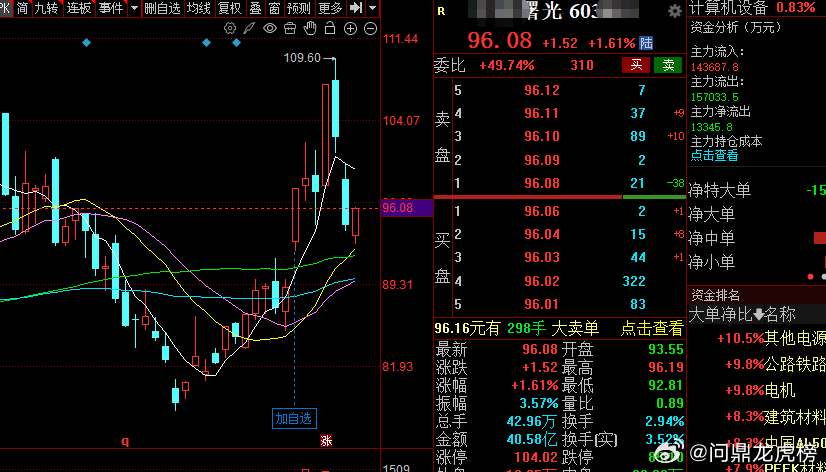Select the hand pan tool
Image resolution: width=826 pixels, height=472 pixels.
pyautogui.click(x=311, y=28)
